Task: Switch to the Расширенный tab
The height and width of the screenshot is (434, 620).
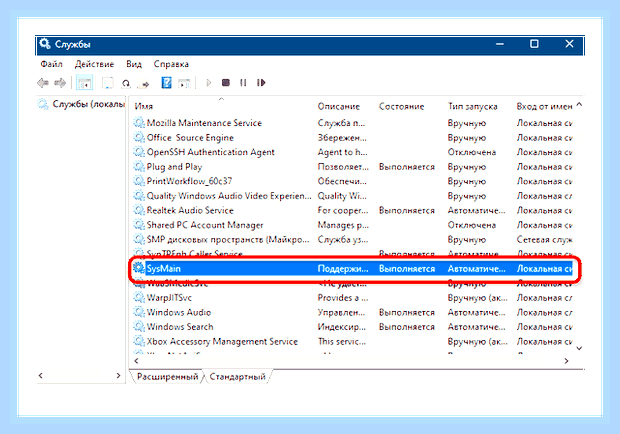Action: tap(167, 377)
